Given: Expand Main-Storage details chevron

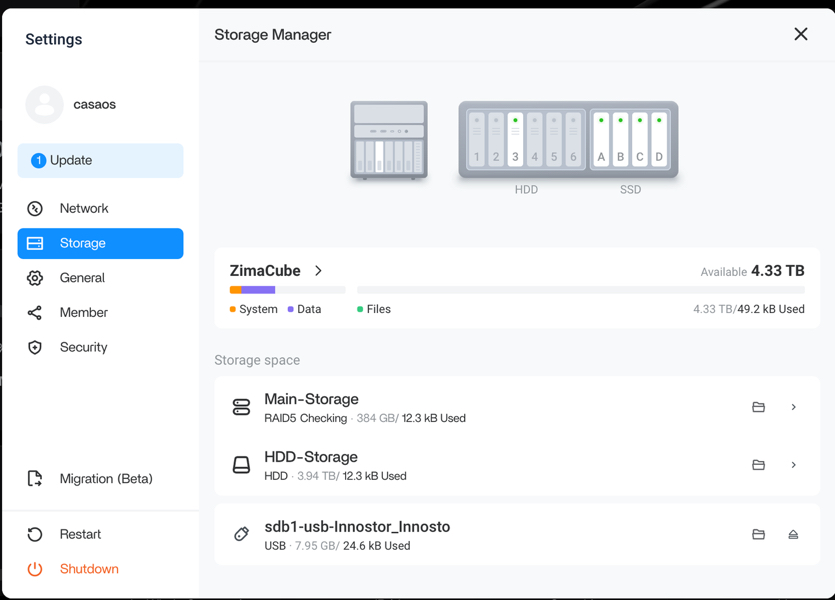Looking at the screenshot, I should click(x=794, y=407).
